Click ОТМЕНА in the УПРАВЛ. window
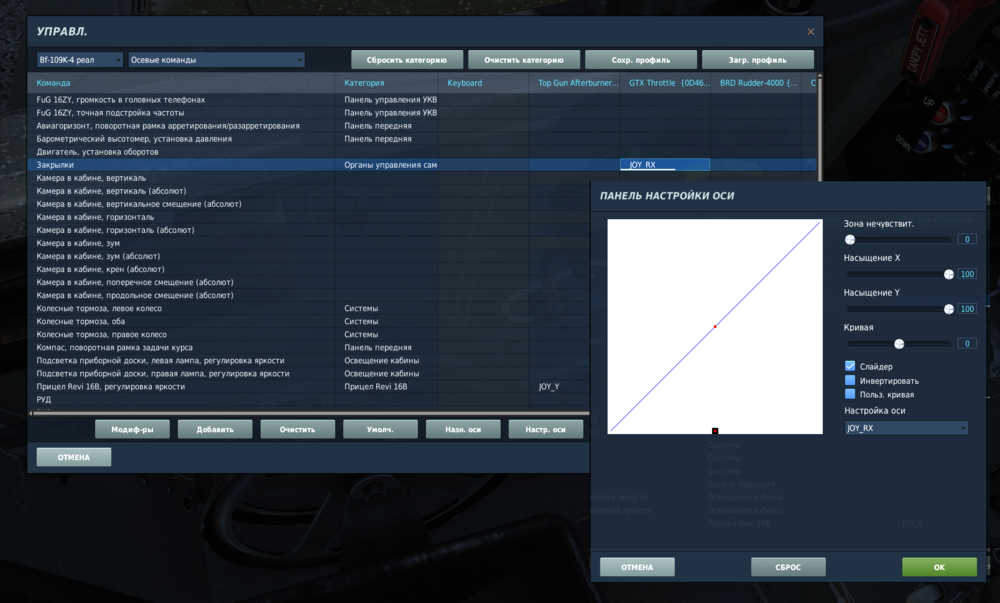Viewport: 1000px width, 603px height. [x=74, y=457]
